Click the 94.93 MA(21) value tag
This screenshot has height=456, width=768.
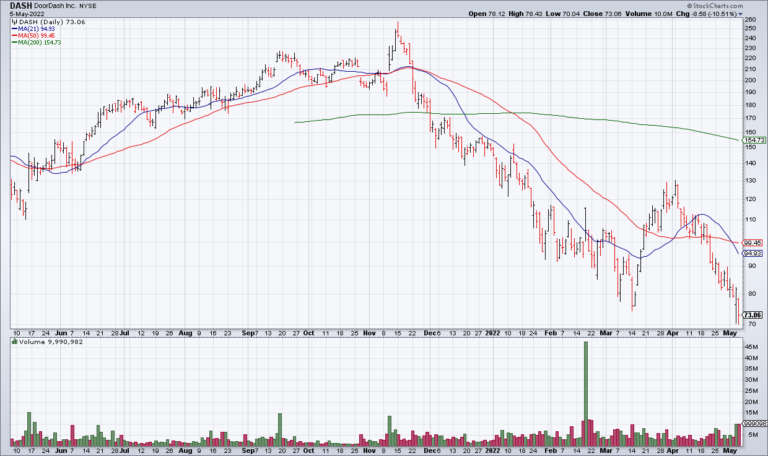pyautogui.click(x=755, y=253)
